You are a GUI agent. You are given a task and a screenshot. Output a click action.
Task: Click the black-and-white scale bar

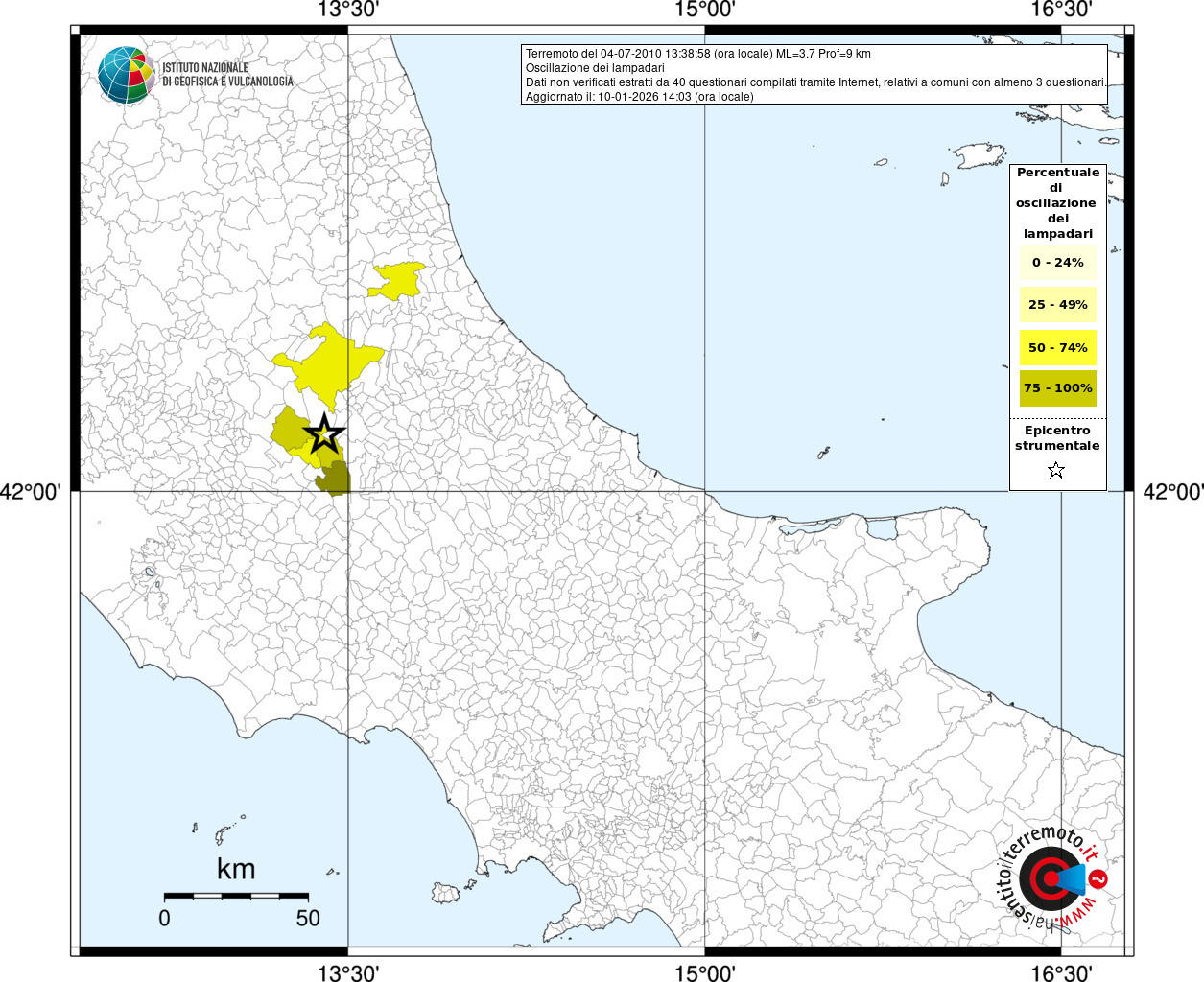point(236,896)
